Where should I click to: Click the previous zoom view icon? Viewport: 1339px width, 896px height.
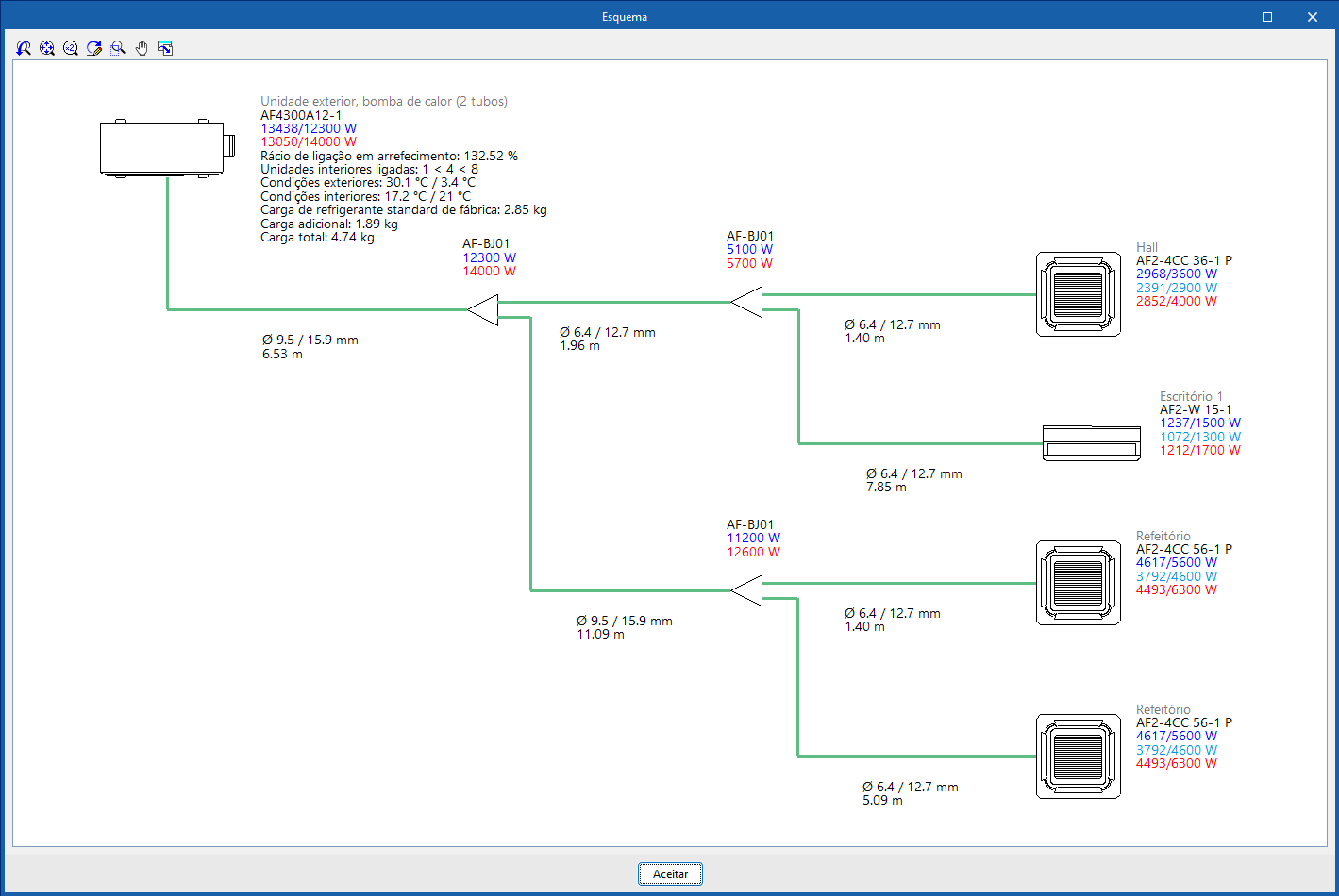tap(24, 48)
